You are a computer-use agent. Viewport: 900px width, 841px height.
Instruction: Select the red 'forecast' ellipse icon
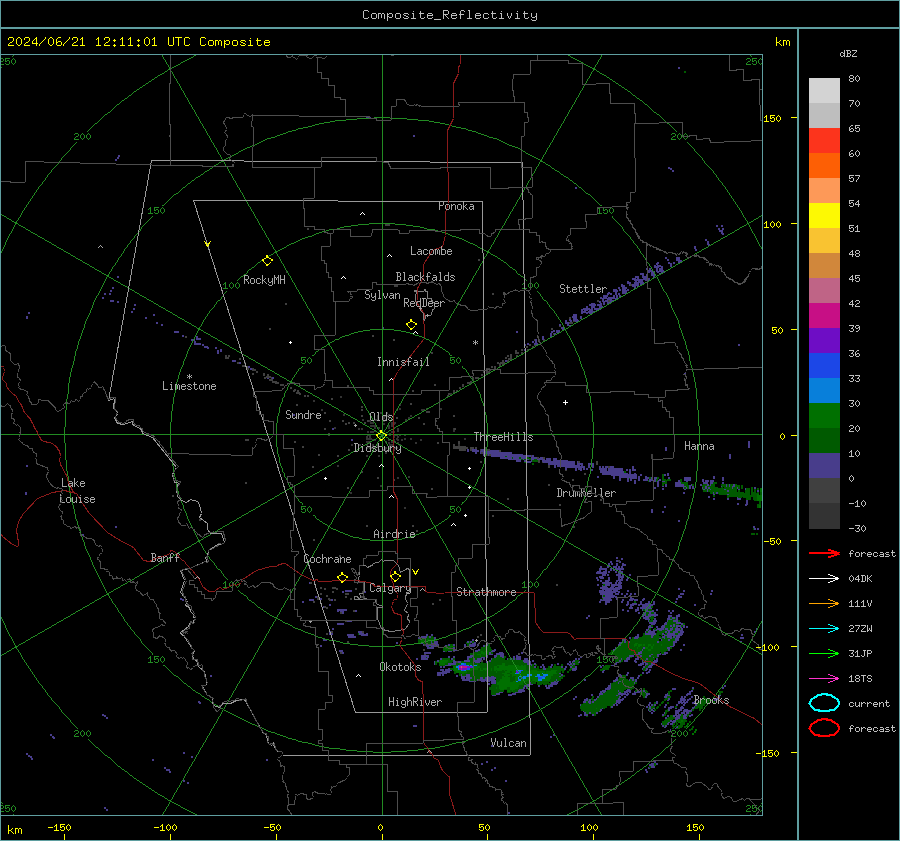coord(824,728)
